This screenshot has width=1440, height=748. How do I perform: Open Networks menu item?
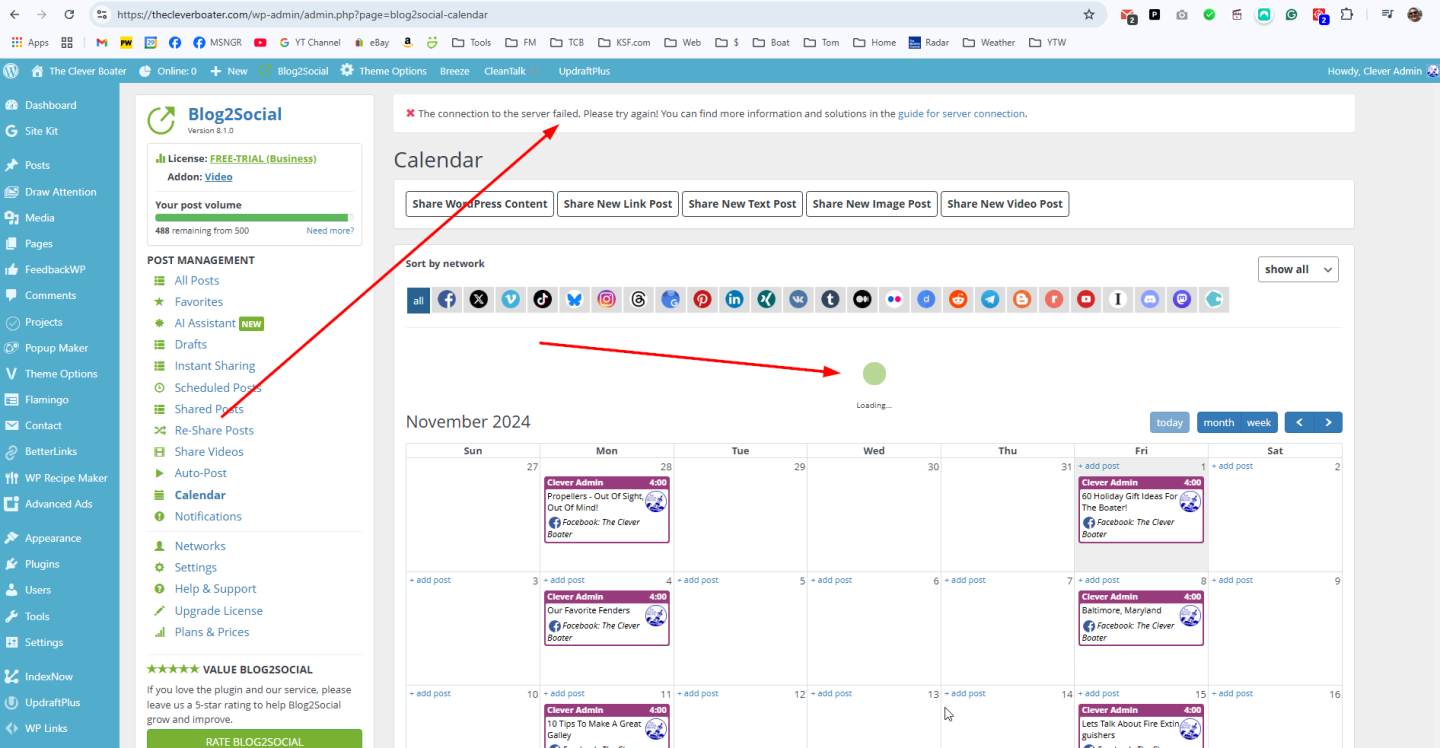coord(200,546)
